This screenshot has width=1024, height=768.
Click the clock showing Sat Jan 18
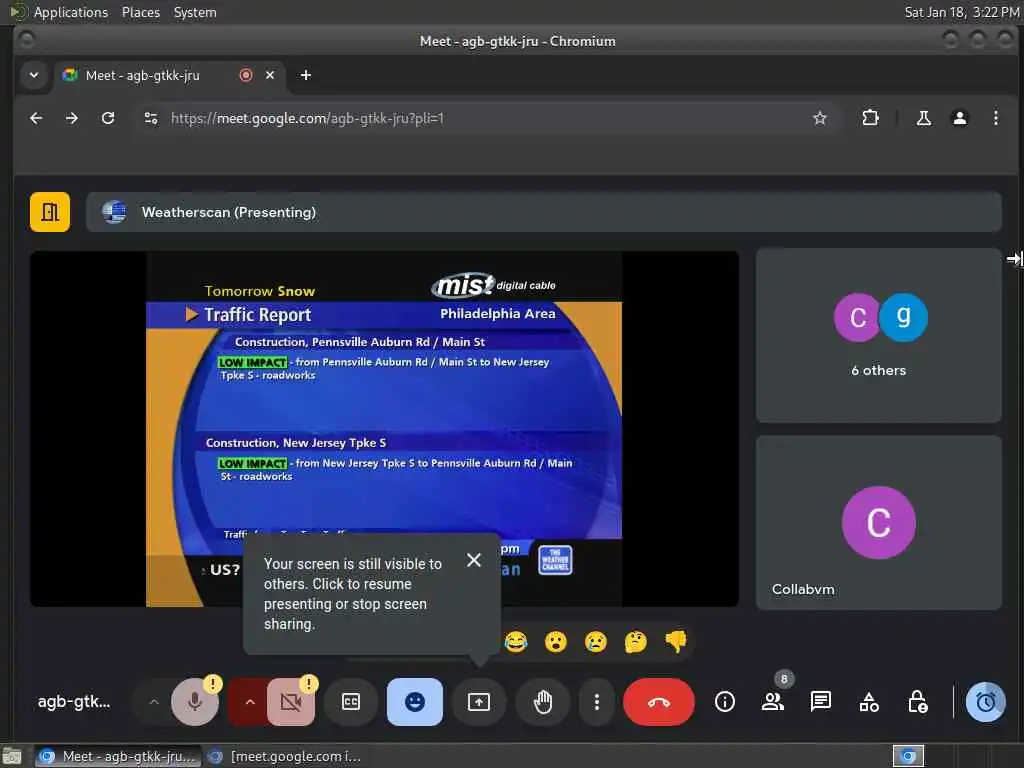pyautogui.click(x=961, y=12)
